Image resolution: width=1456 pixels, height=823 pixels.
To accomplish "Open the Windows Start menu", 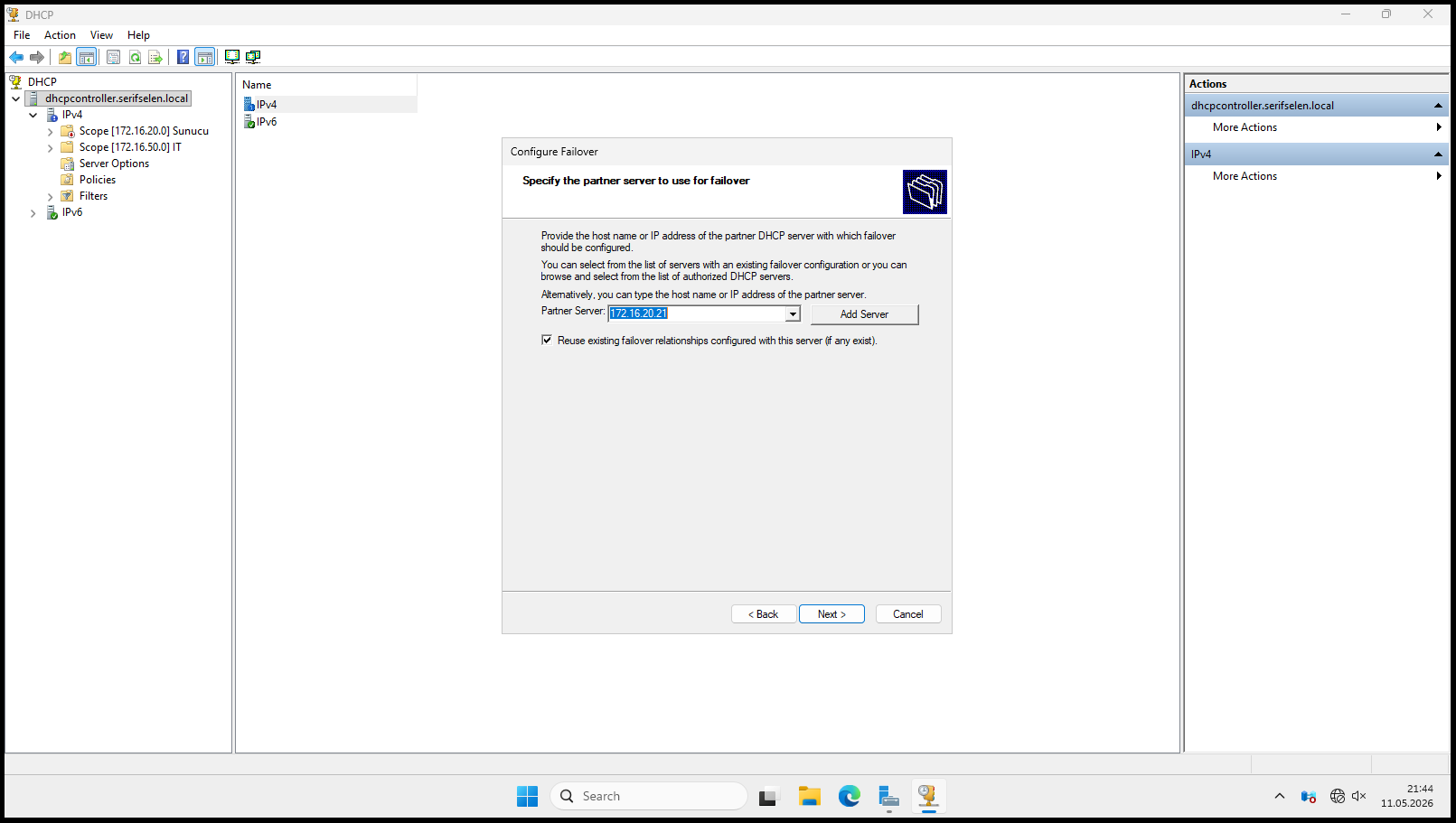I will 528,796.
